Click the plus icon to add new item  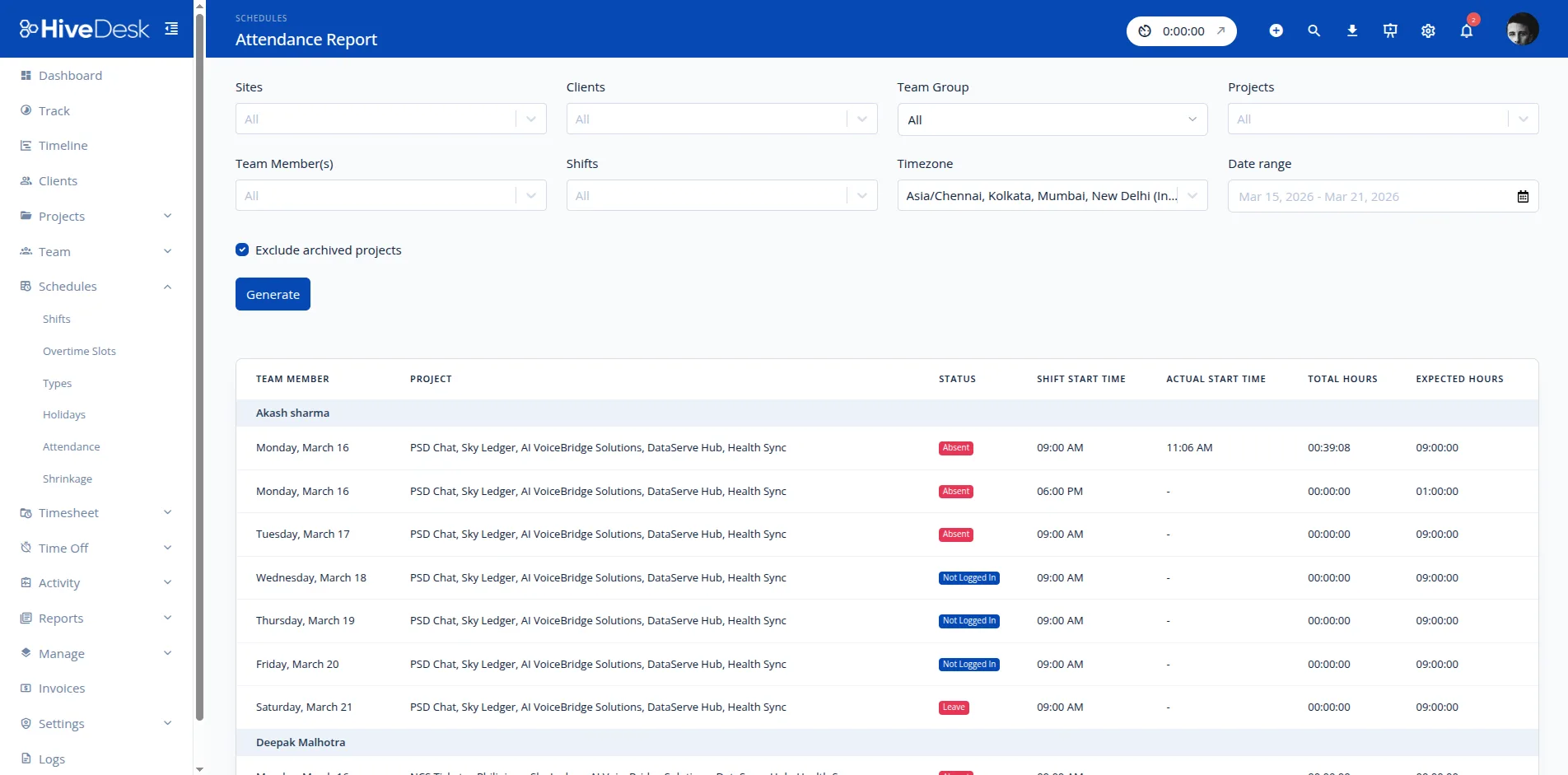click(1276, 30)
